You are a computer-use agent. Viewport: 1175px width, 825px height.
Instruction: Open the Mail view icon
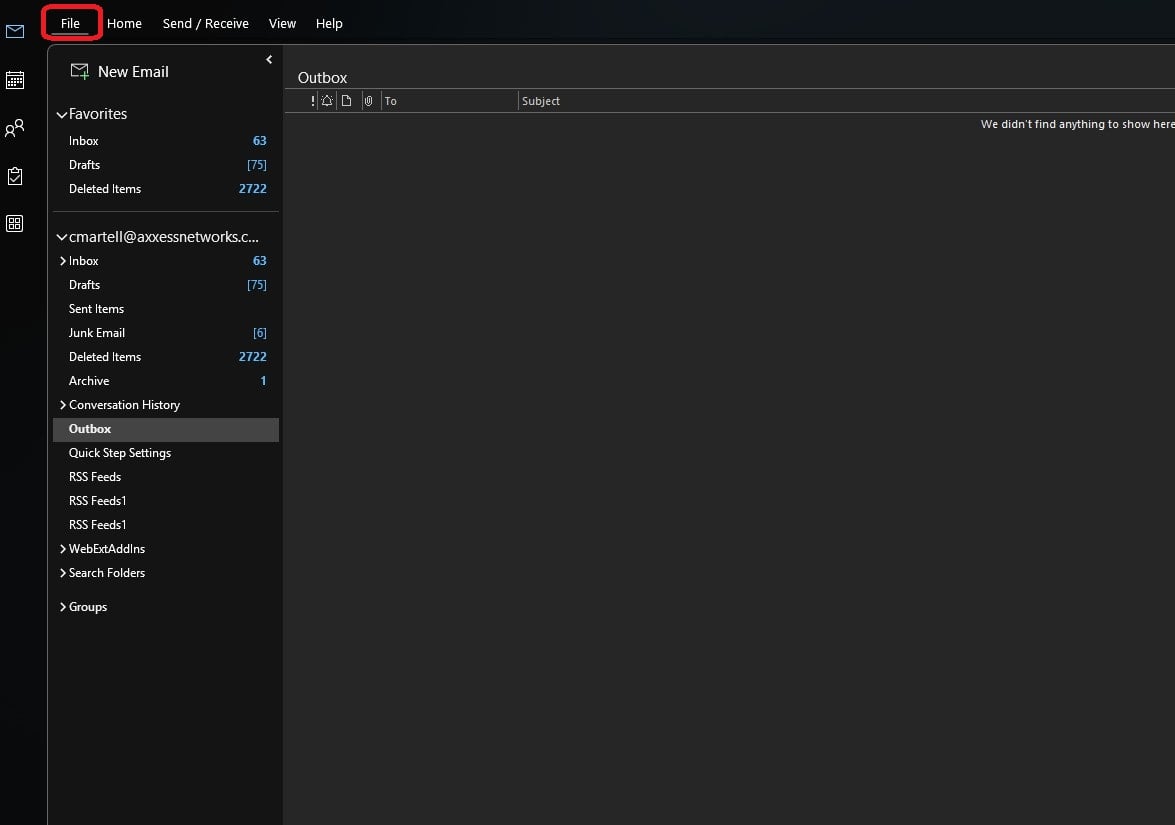pyautogui.click(x=15, y=32)
